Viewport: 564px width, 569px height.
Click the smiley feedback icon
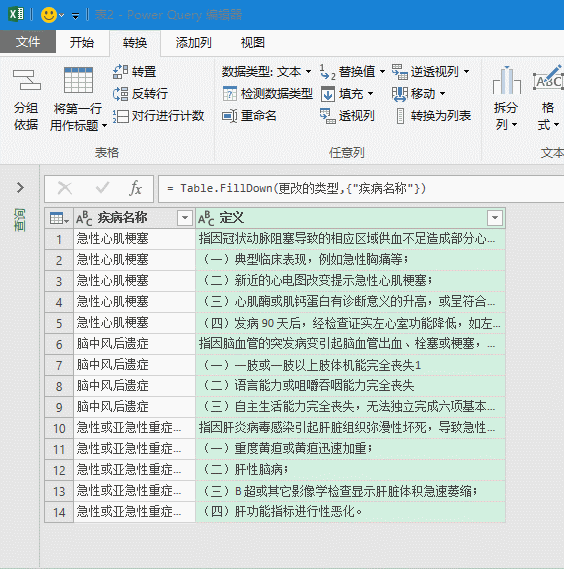49,15
